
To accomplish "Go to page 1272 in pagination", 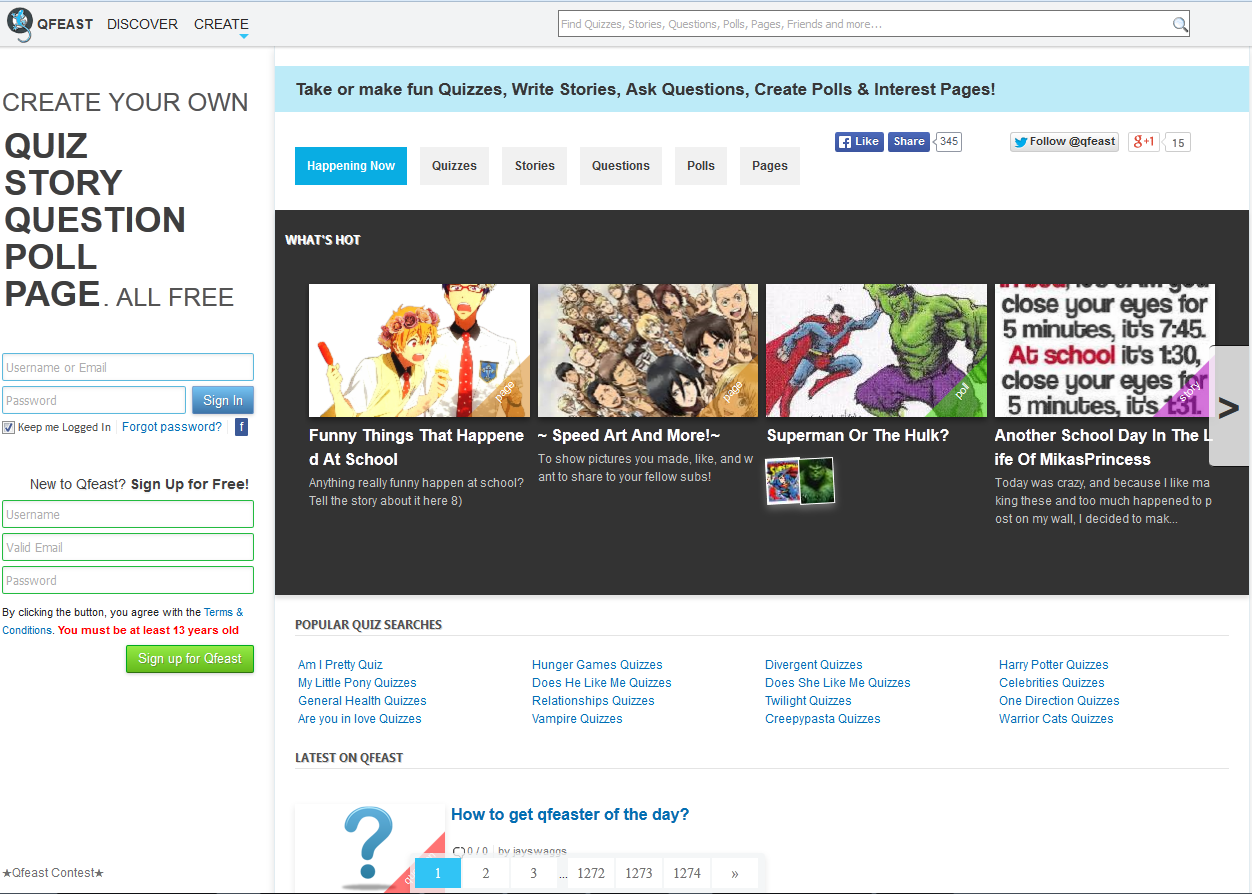I will click(591, 873).
